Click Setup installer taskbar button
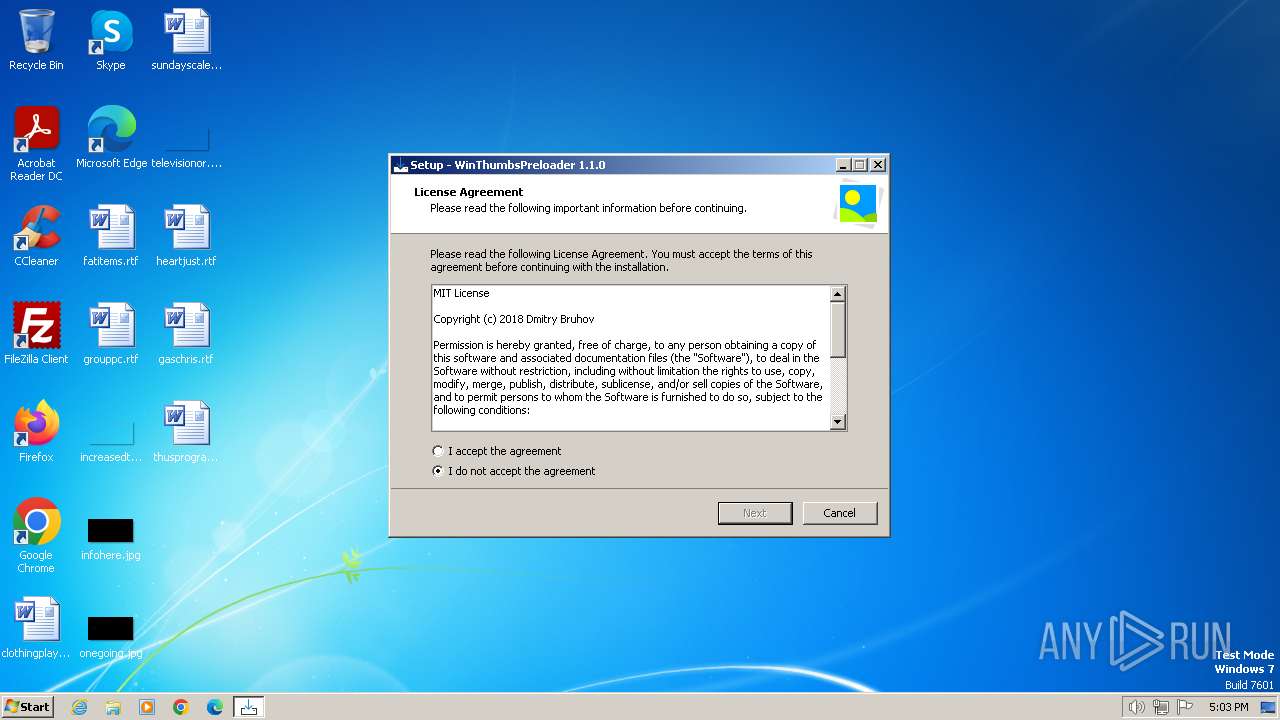Screen dimensions: 1280x720 [249, 707]
